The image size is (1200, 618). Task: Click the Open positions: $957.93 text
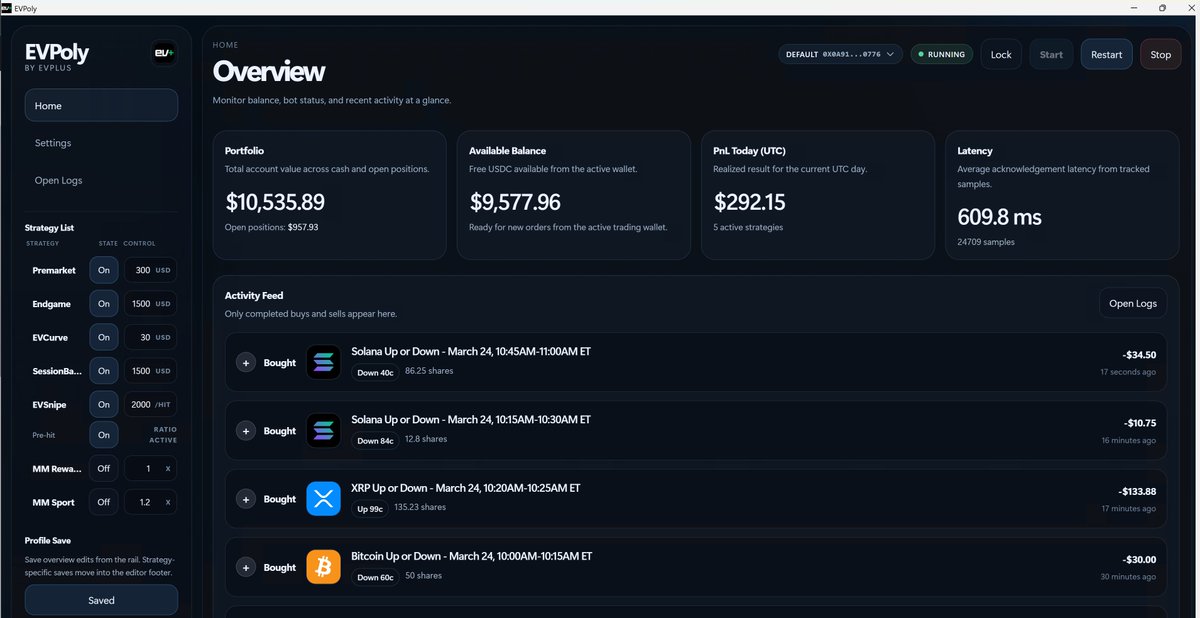(273, 227)
